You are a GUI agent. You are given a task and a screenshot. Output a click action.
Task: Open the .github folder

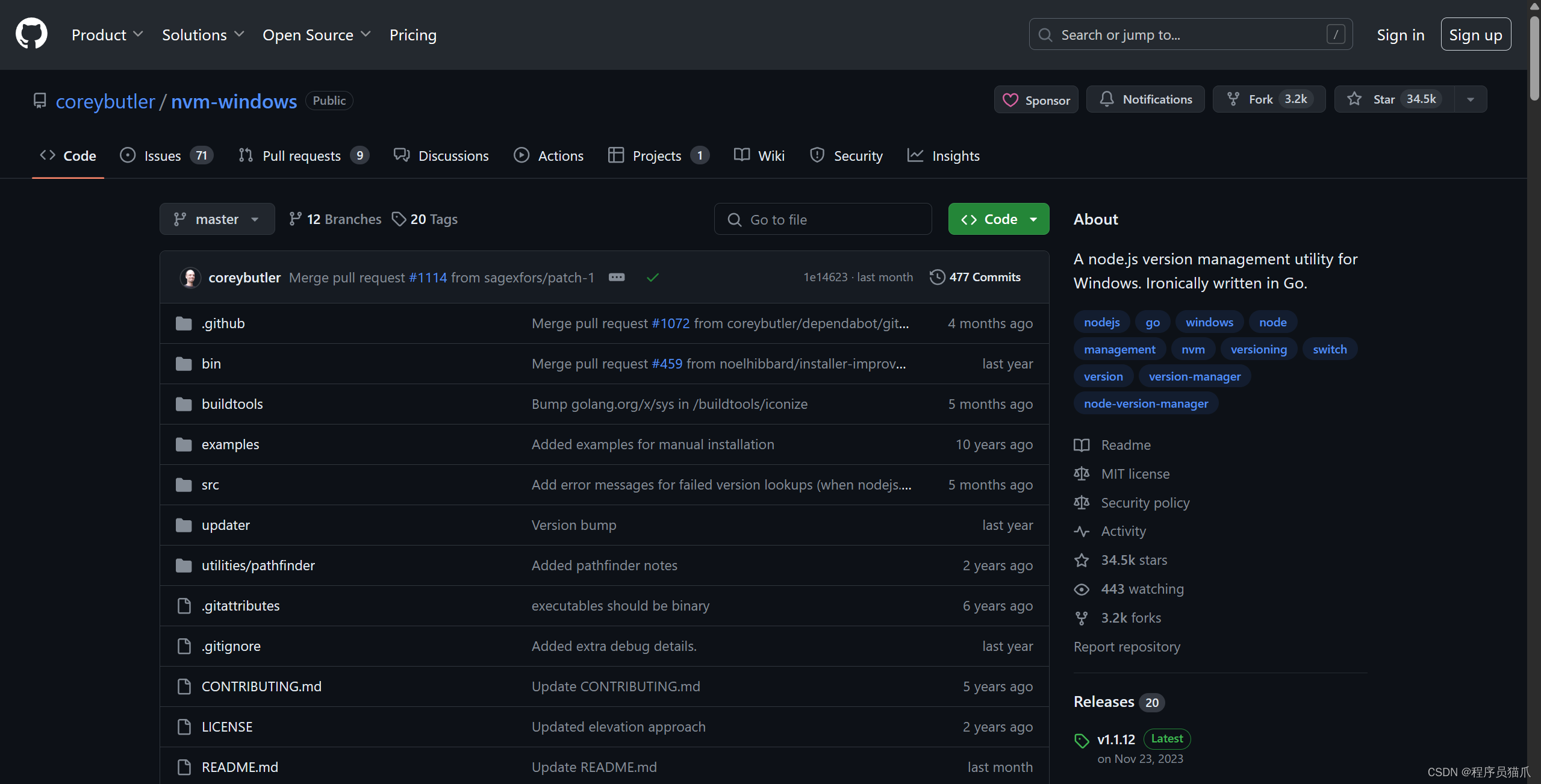[223, 323]
